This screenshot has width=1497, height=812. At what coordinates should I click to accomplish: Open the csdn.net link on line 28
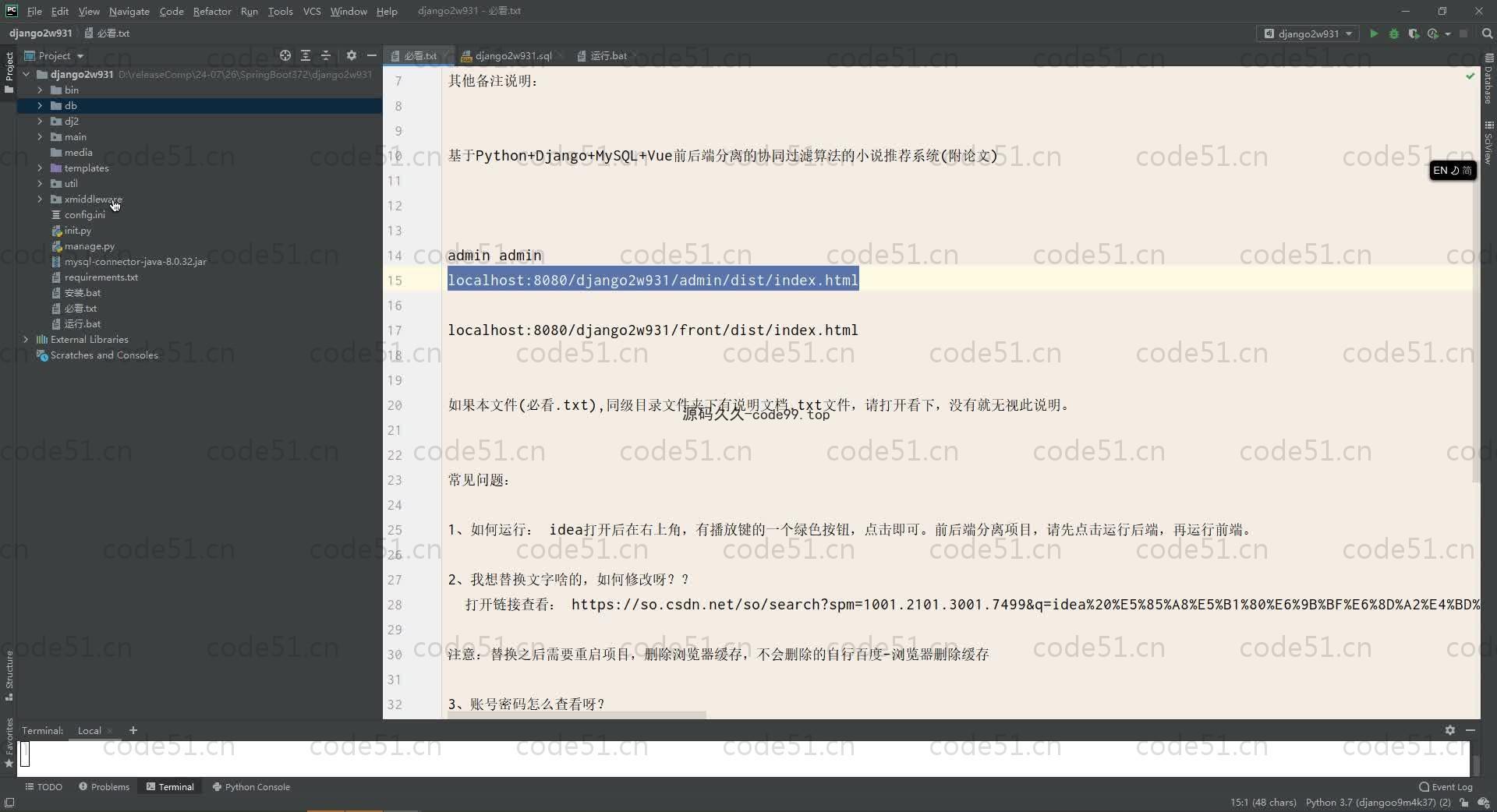point(1025,605)
